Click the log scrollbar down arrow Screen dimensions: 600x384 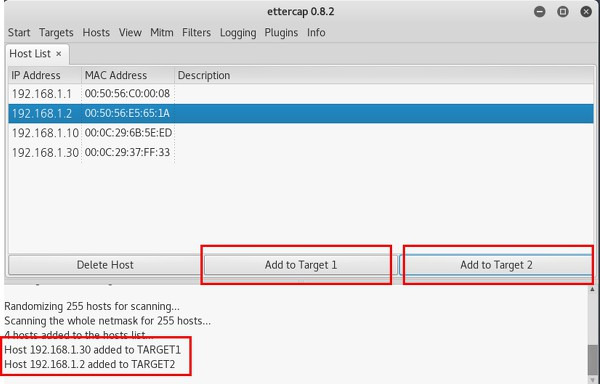click(592, 380)
